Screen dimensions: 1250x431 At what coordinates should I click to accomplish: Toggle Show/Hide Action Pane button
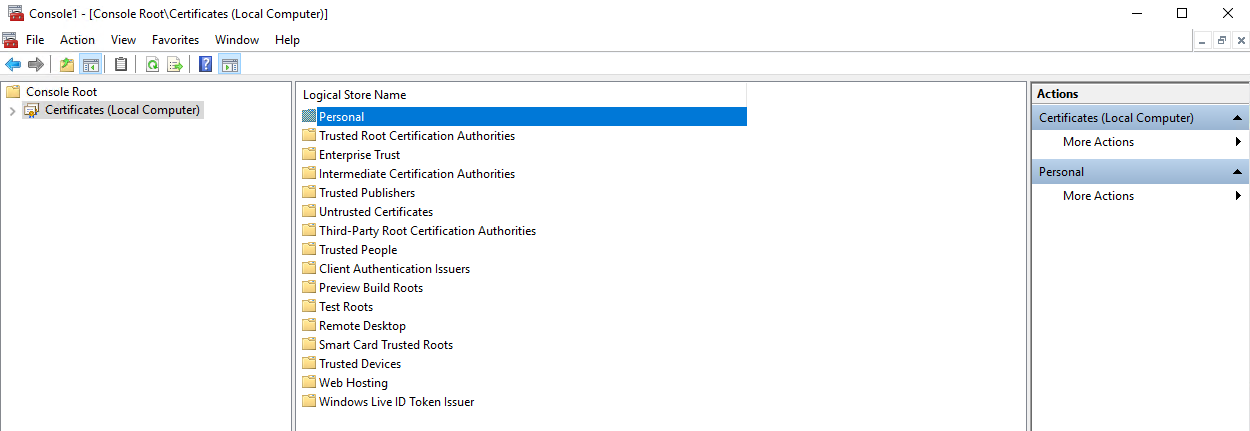click(x=229, y=65)
